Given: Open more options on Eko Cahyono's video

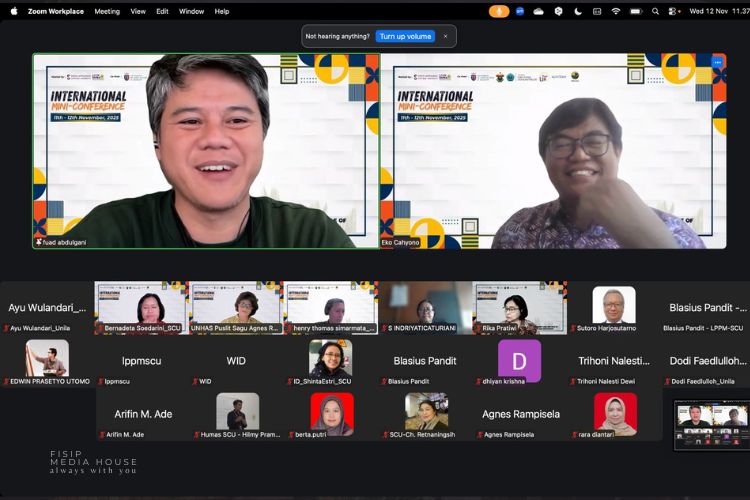Looking at the screenshot, I should pos(717,63).
